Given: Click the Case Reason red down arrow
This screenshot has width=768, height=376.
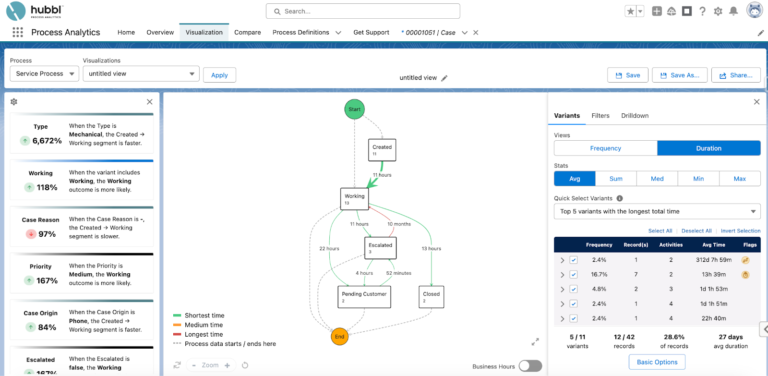Looking at the screenshot, I should (31, 234).
